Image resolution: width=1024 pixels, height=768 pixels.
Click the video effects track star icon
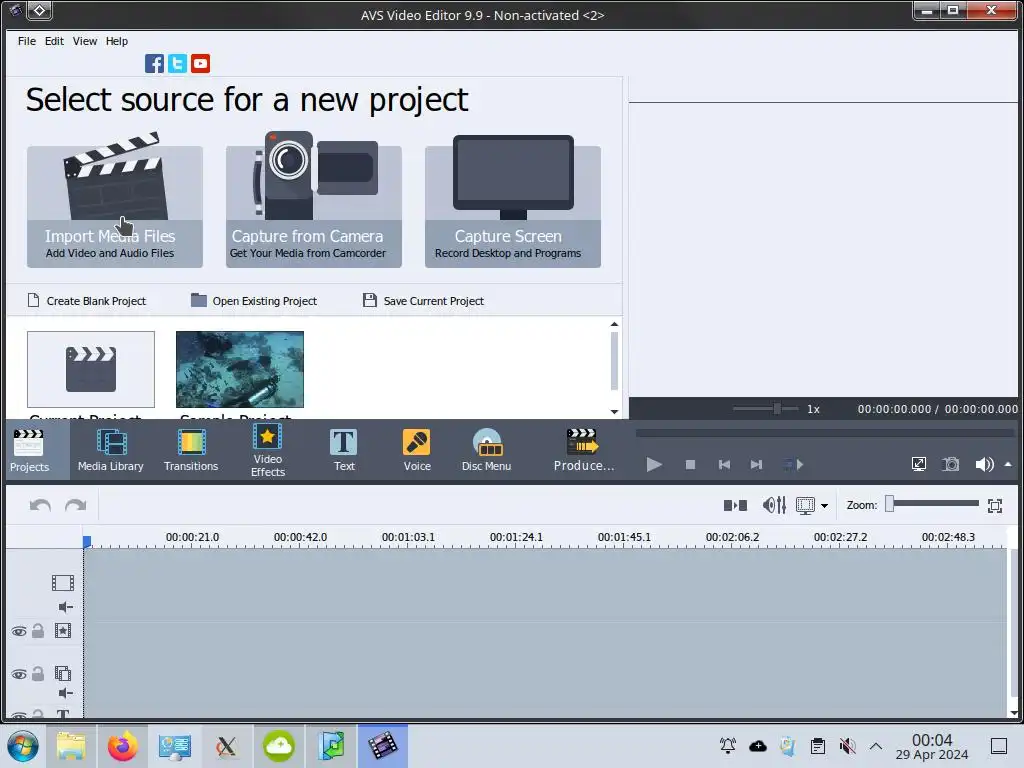pos(63,631)
